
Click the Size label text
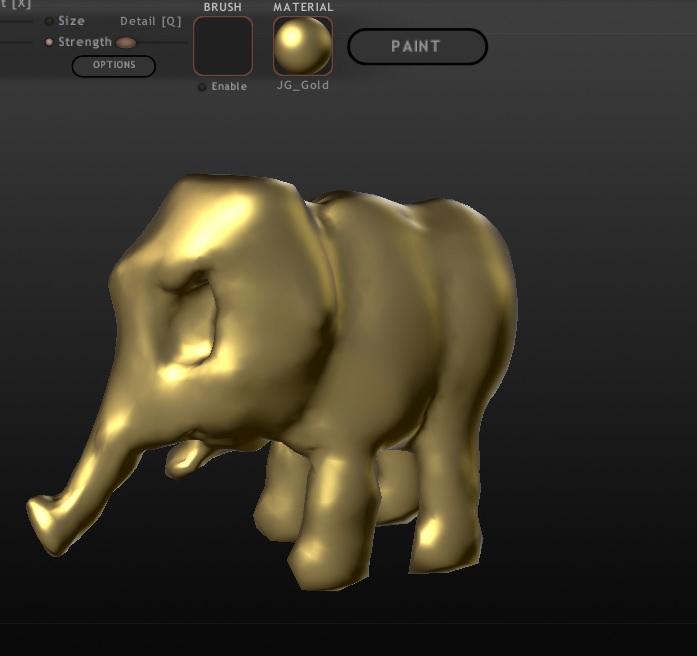pyautogui.click(x=72, y=21)
